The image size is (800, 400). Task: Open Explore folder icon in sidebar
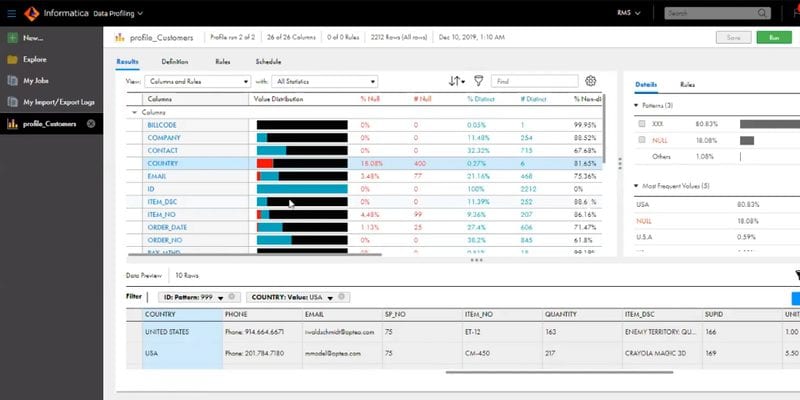pyautogui.click(x=12, y=60)
